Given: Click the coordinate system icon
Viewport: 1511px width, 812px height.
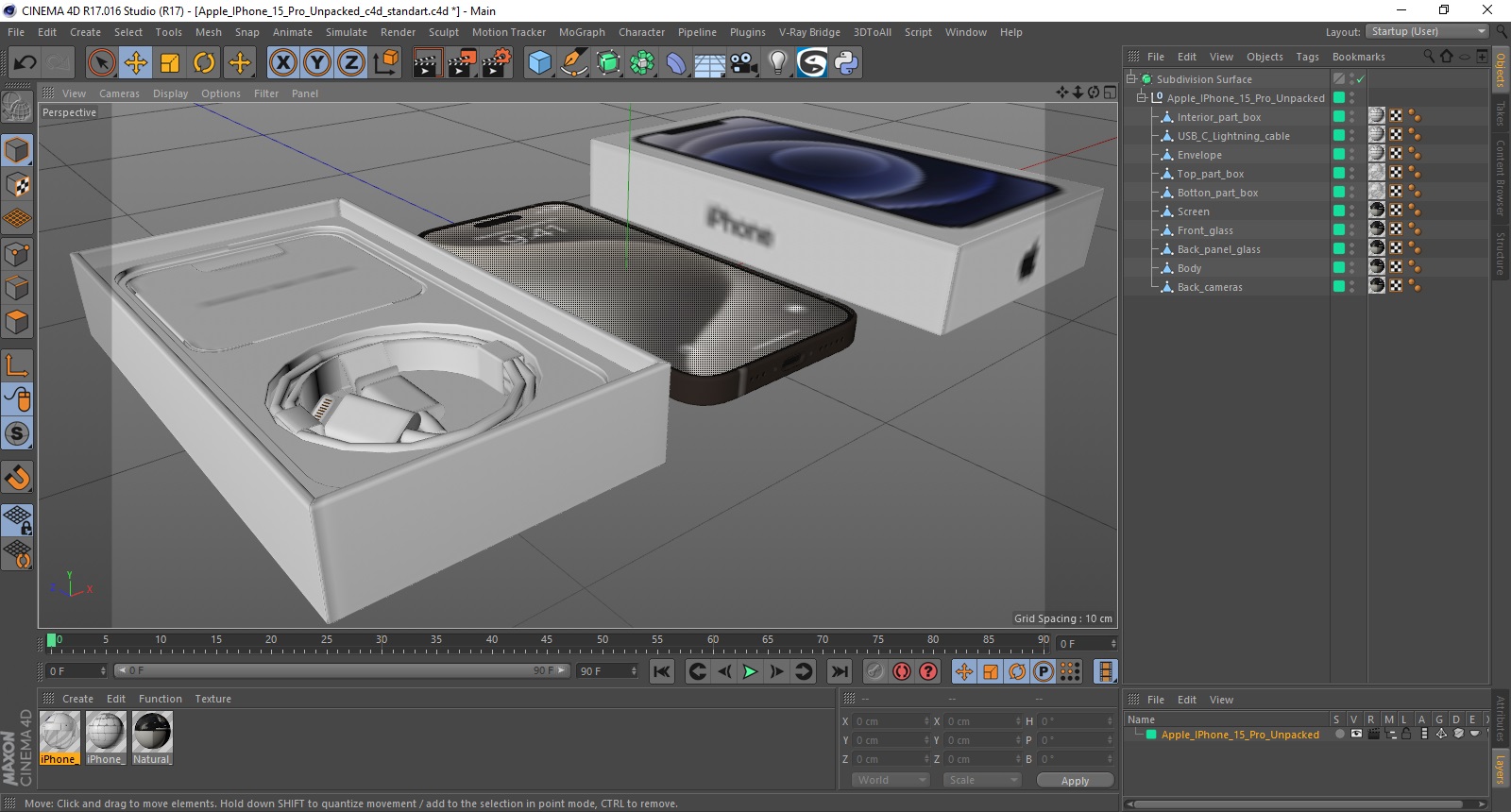Looking at the screenshot, I should point(385,63).
